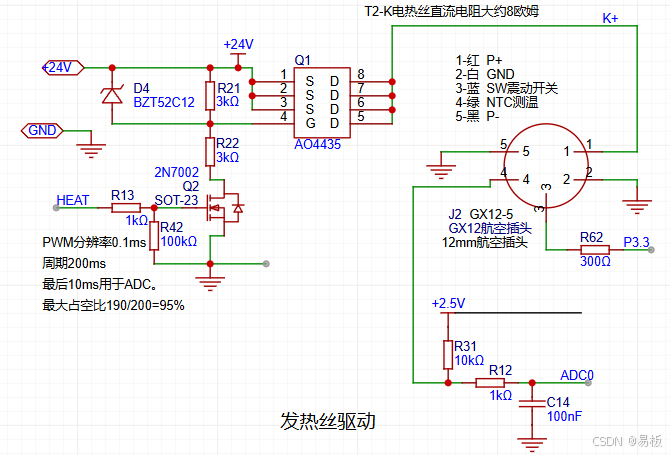
Task: Select ground symbol below Q2 source
Action: click(x=210, y=284)
